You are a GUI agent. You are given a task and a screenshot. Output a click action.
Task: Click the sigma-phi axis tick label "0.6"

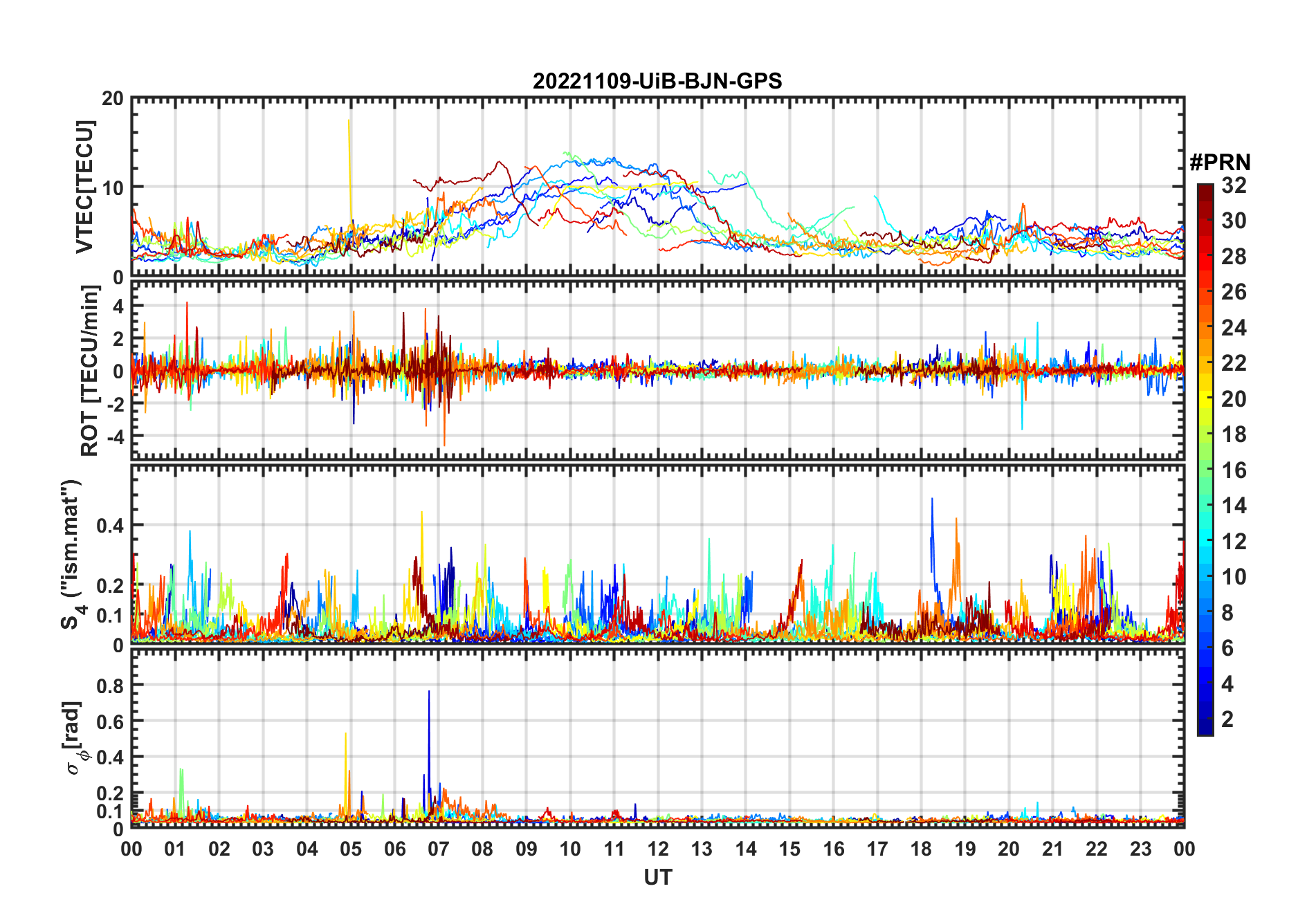pyautogui.click(x=111, y=721)
